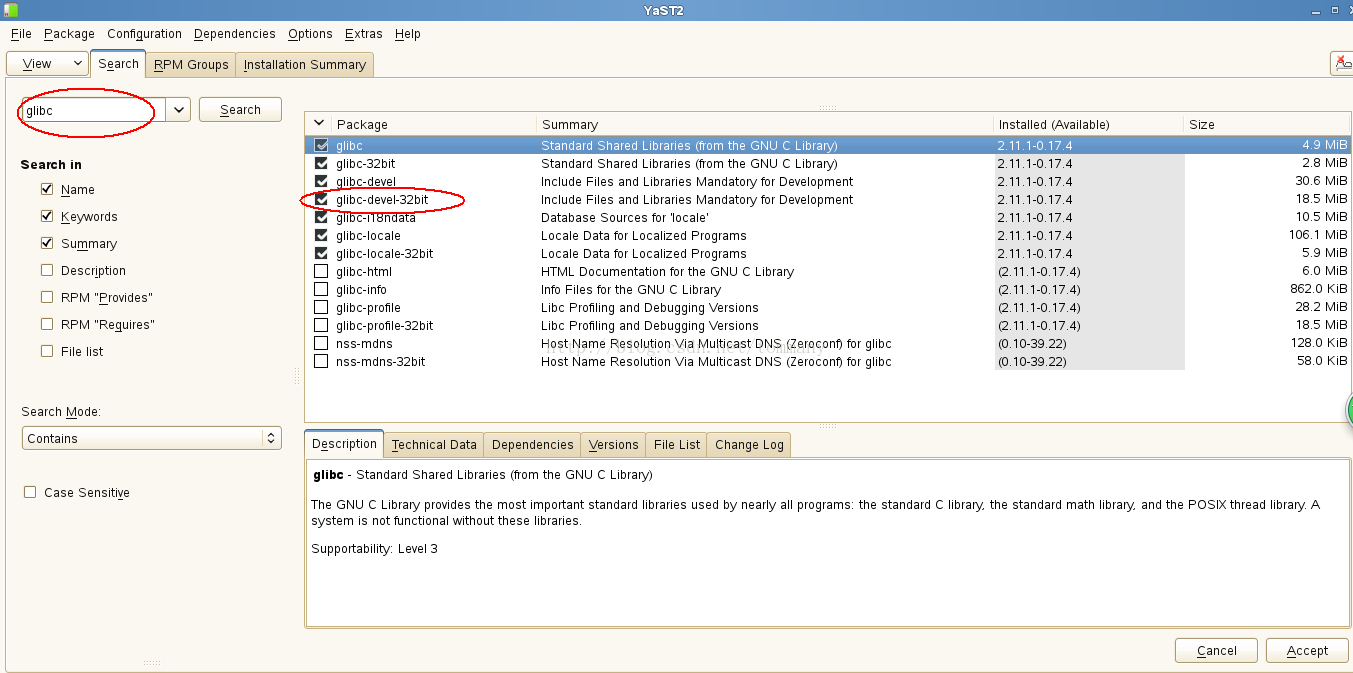
Task: Sort by the Size column header
Action: [1267, 124]
